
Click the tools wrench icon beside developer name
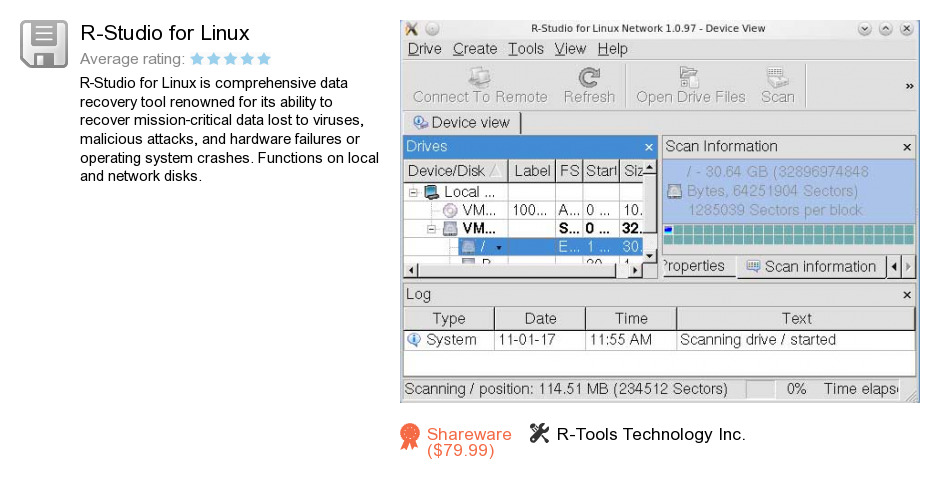point(539,433)
